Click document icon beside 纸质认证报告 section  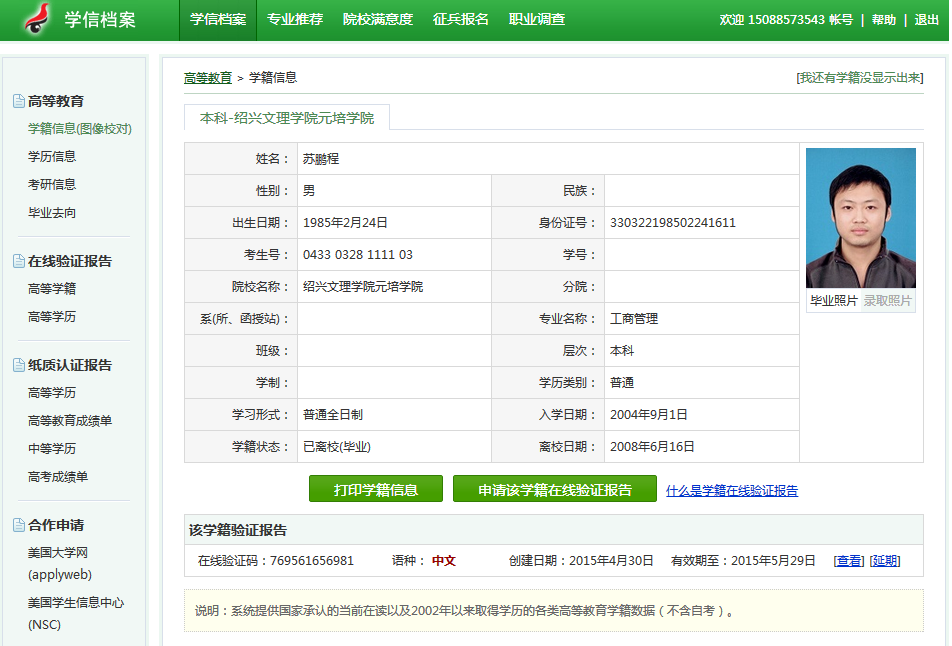[18, 365]
